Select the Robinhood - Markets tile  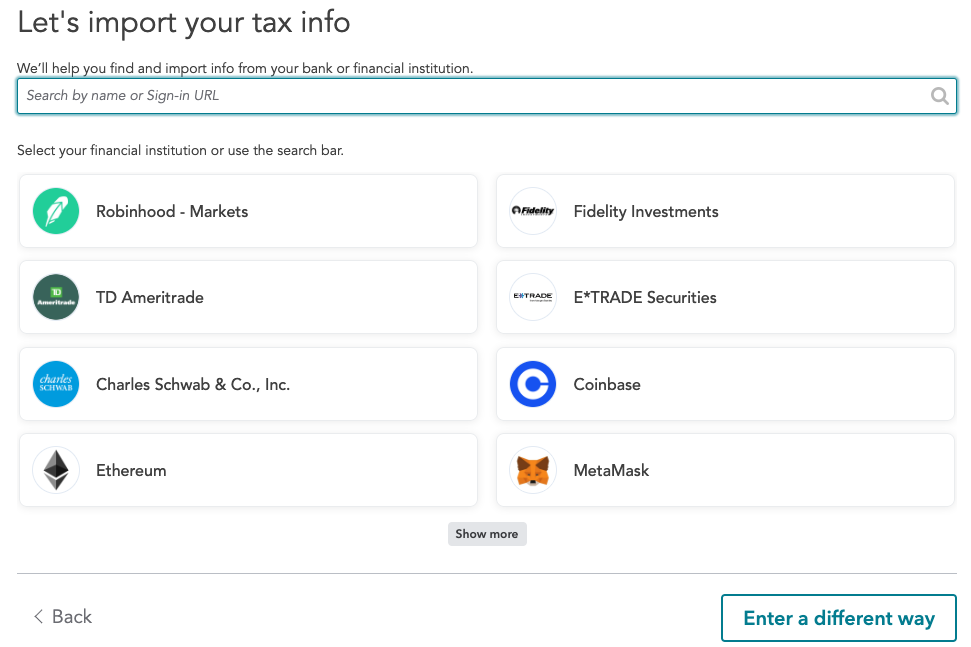coord(247,211)
